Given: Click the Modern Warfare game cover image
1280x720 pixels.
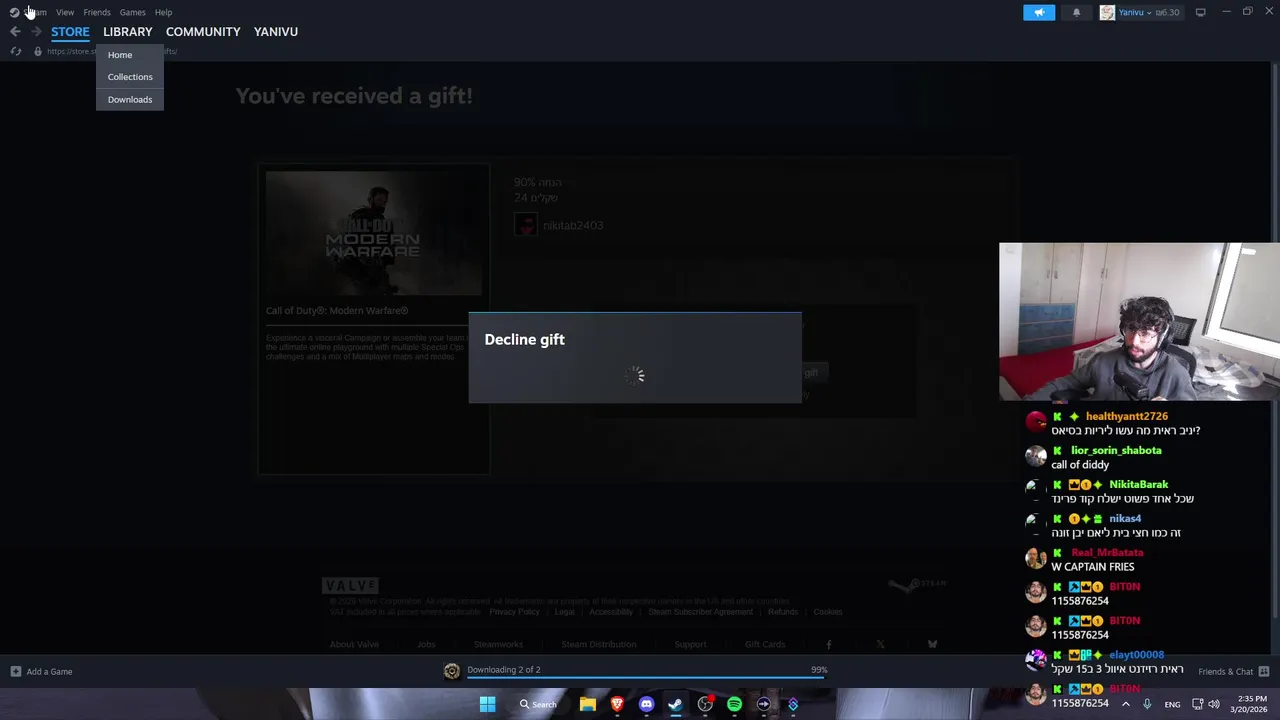Looking at the screenshot, I should (374, 233).
